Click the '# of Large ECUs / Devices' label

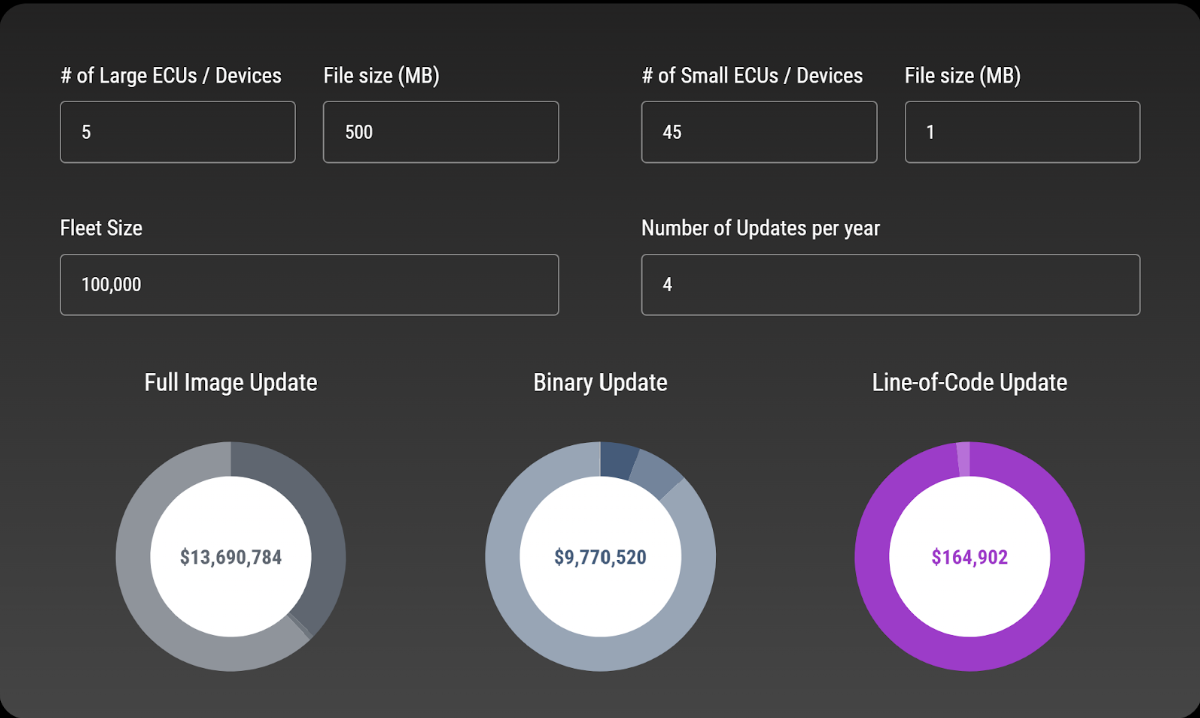coord(171,76)
